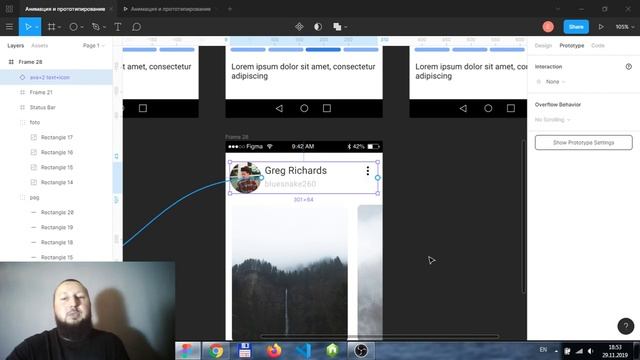The image size is (640, 360).
Task: Click the Greg Richards avatar photo
Action: pos(245,178)
